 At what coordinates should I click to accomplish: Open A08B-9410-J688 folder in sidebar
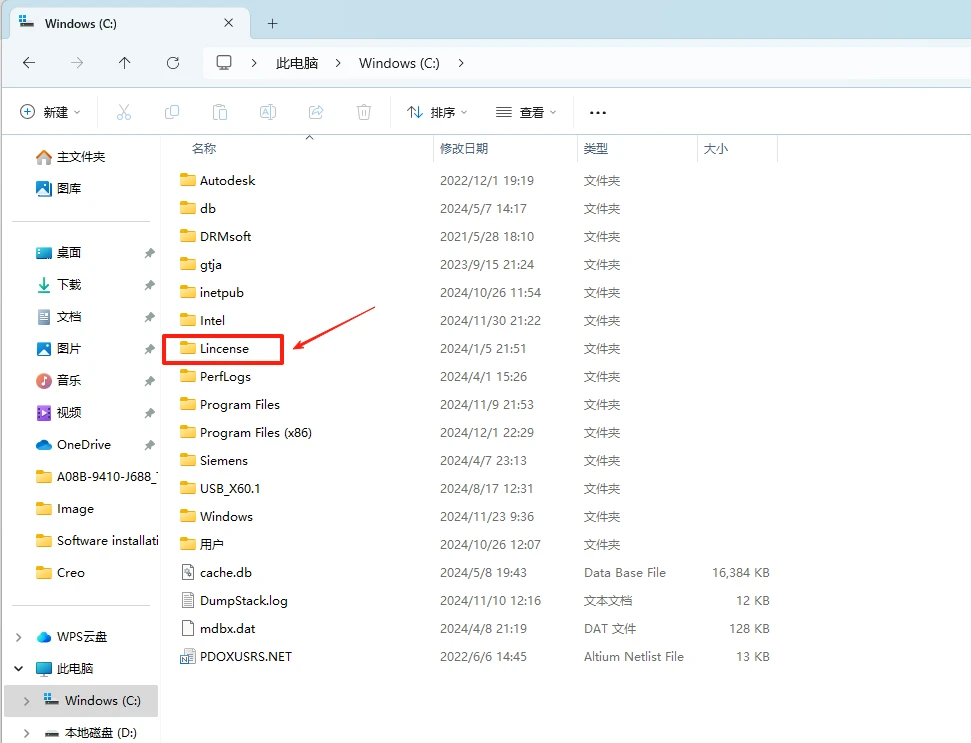[96, 477]
